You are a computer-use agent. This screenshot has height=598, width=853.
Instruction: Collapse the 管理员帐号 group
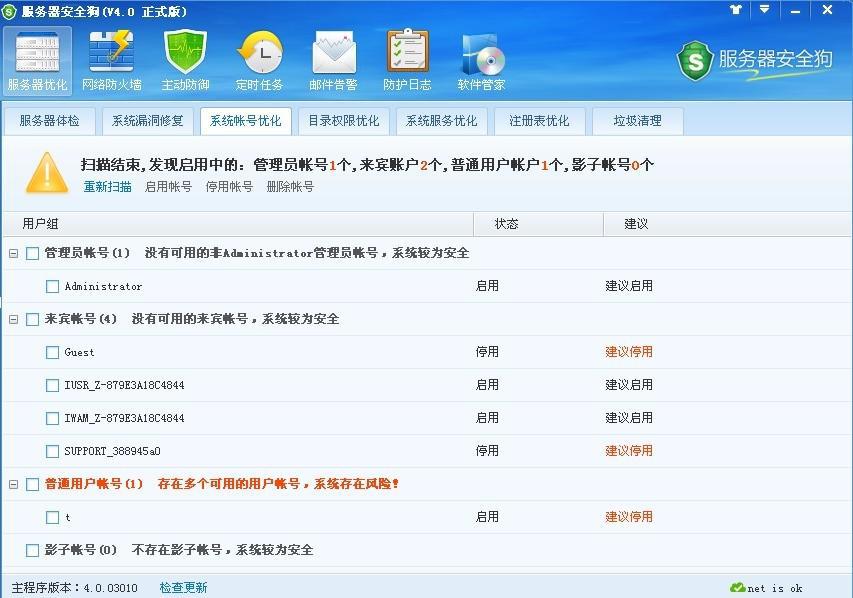coord(14,253)
